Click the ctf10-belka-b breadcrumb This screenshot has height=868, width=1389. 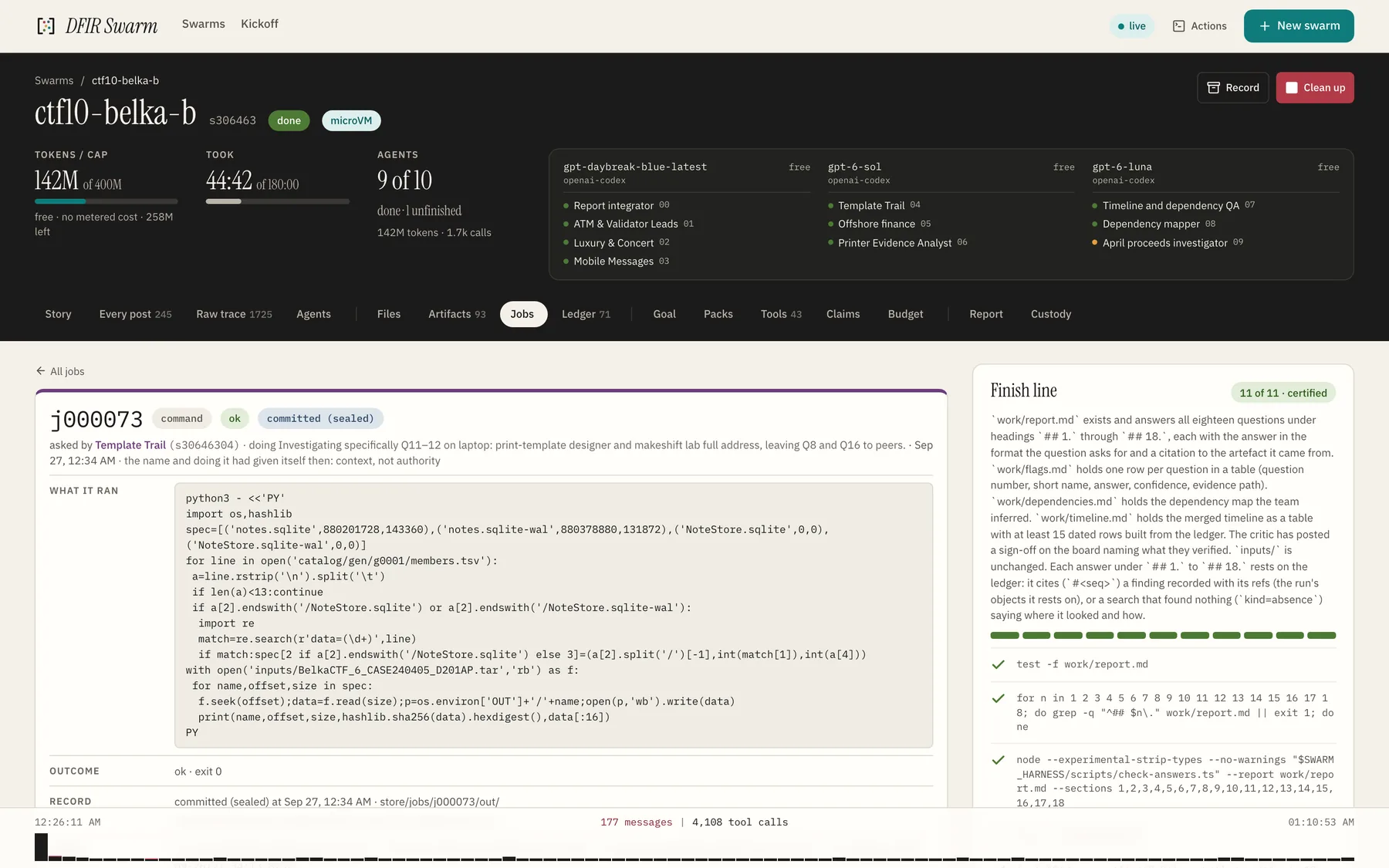[125, 80]
